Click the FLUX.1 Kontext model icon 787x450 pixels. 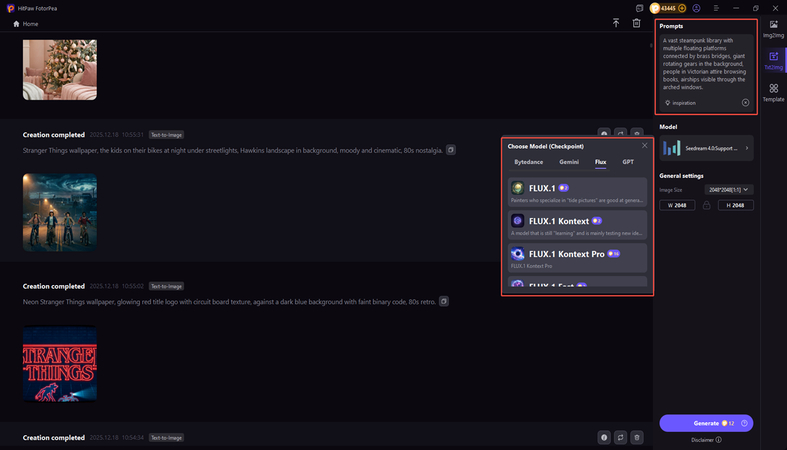[517, 221]
